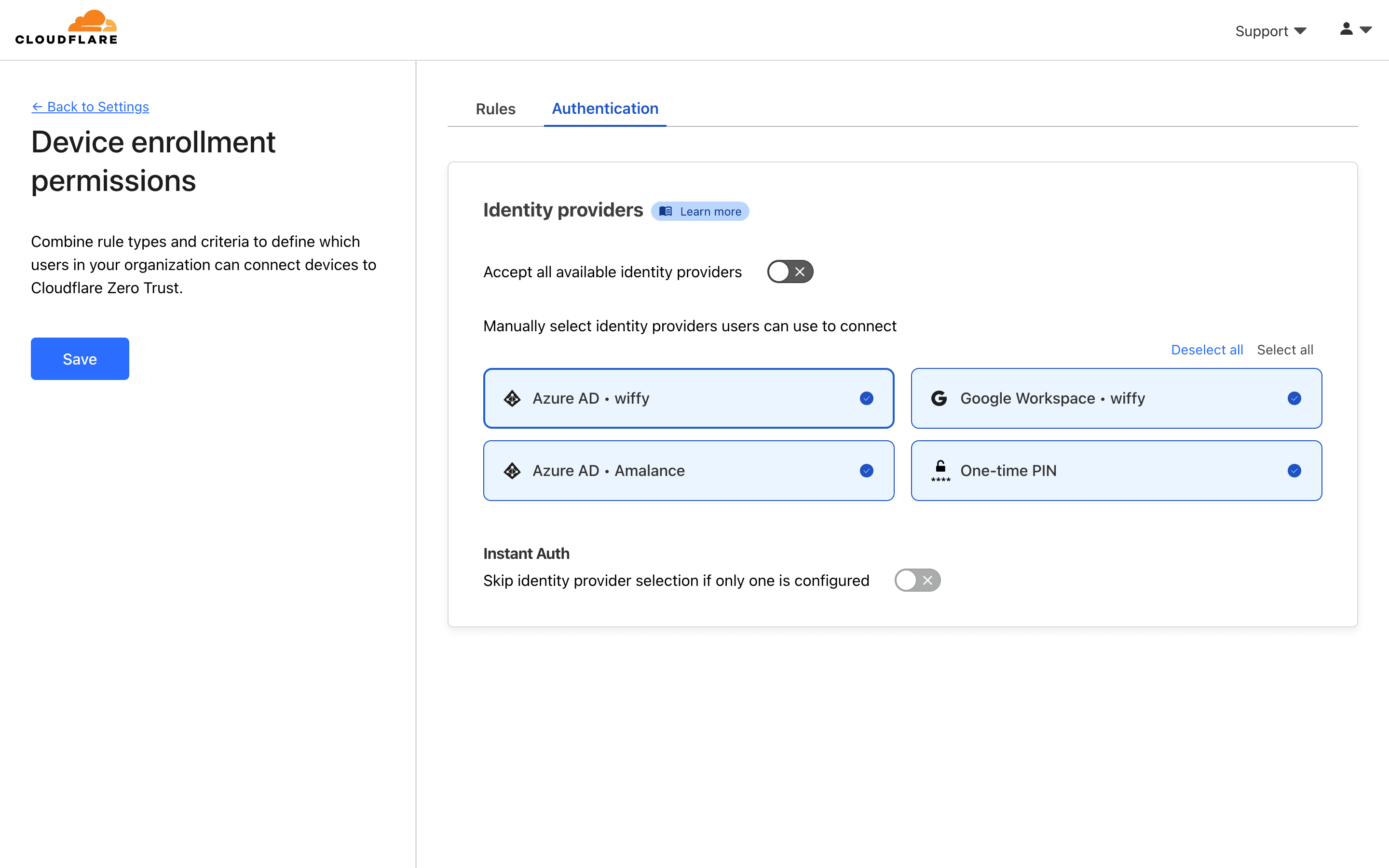1389x868 pixels.
Task: Select the One-time PIN provider card
Action: click(x=1117, y=471)
